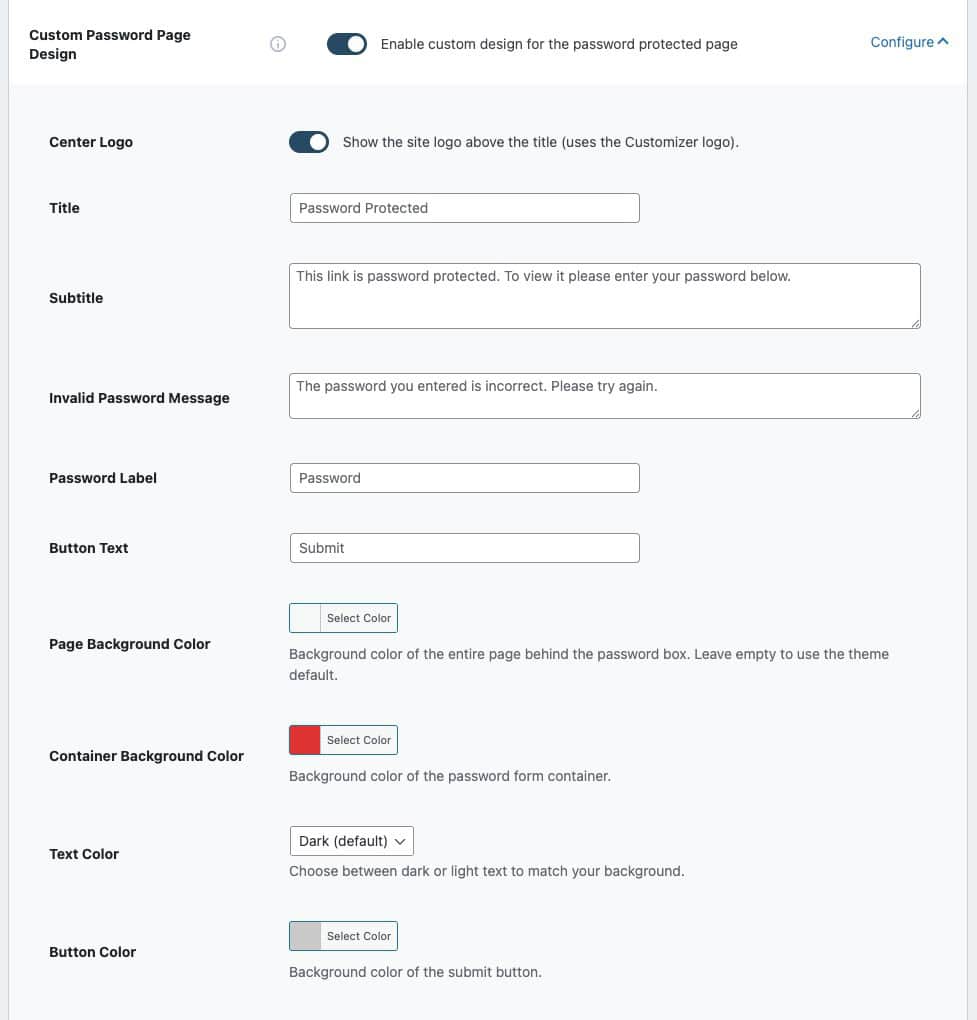This screenshot has width=977, height=1020.
Task: Click the Text Color dropdown arrow
Action: click(400, 842)
